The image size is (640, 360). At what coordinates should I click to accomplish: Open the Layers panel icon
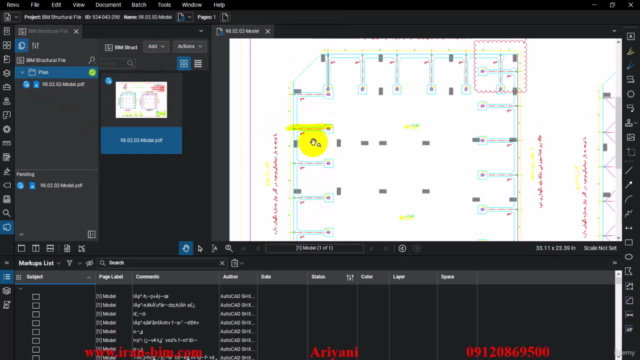pyautogui.click(x=7, y=73)
